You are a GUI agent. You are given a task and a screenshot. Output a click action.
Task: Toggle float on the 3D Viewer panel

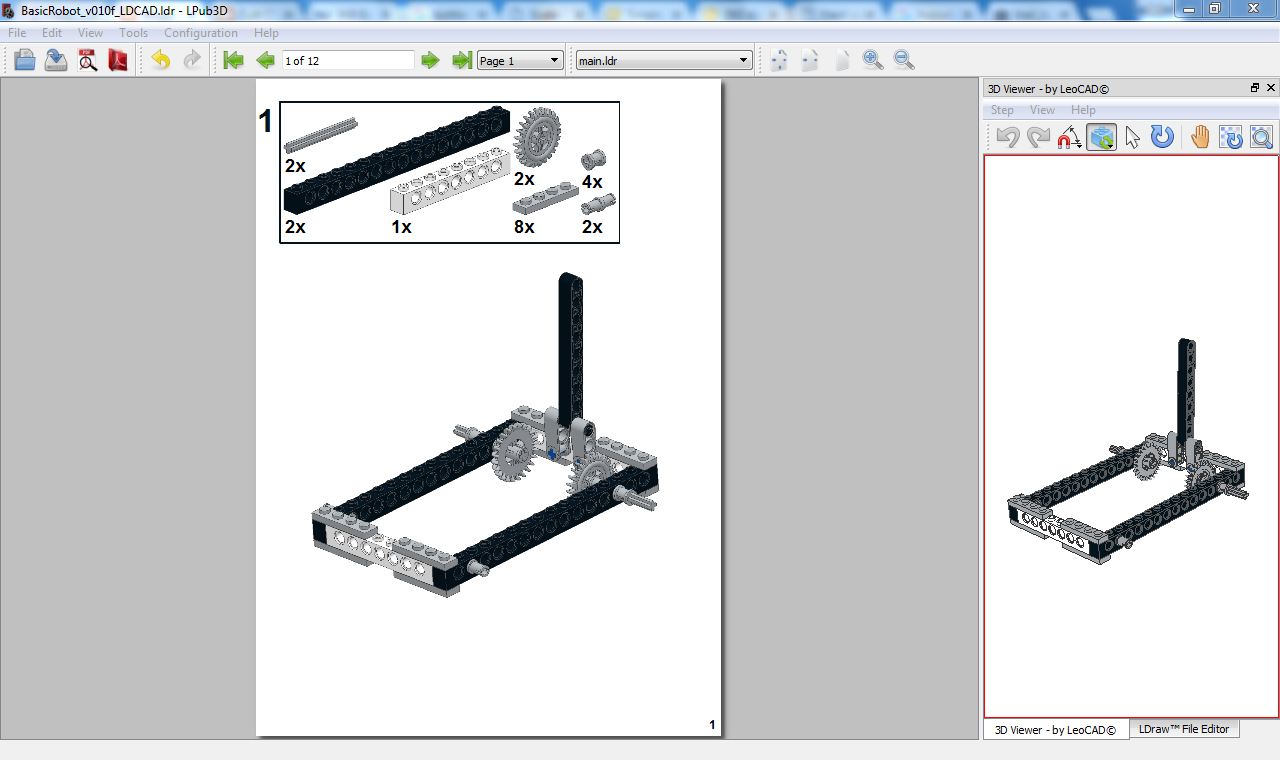click(x=1254, y=88)
